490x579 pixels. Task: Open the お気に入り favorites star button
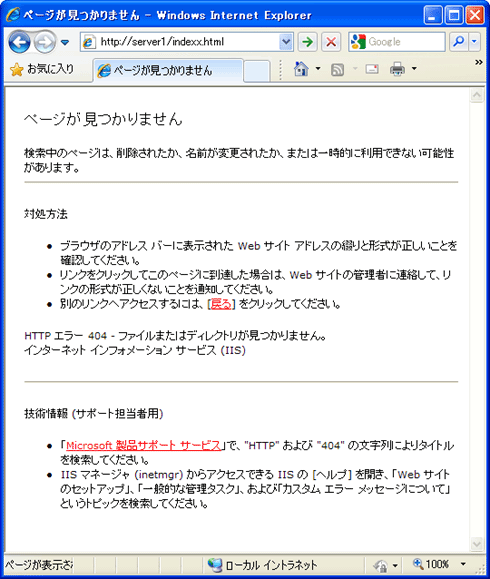pos(42,69)
